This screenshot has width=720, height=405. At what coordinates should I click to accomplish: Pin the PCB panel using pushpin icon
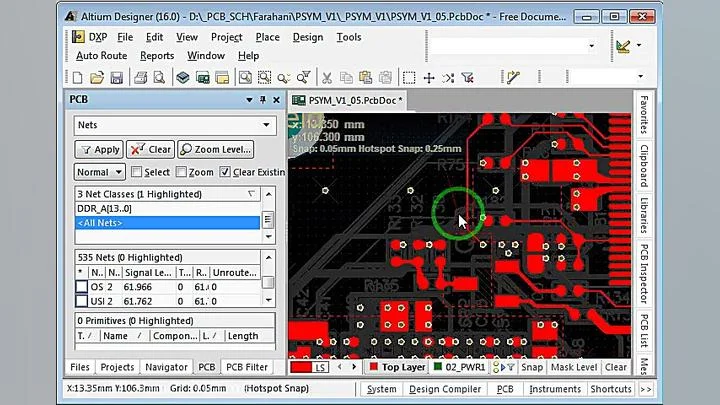[x=263, y=100]
